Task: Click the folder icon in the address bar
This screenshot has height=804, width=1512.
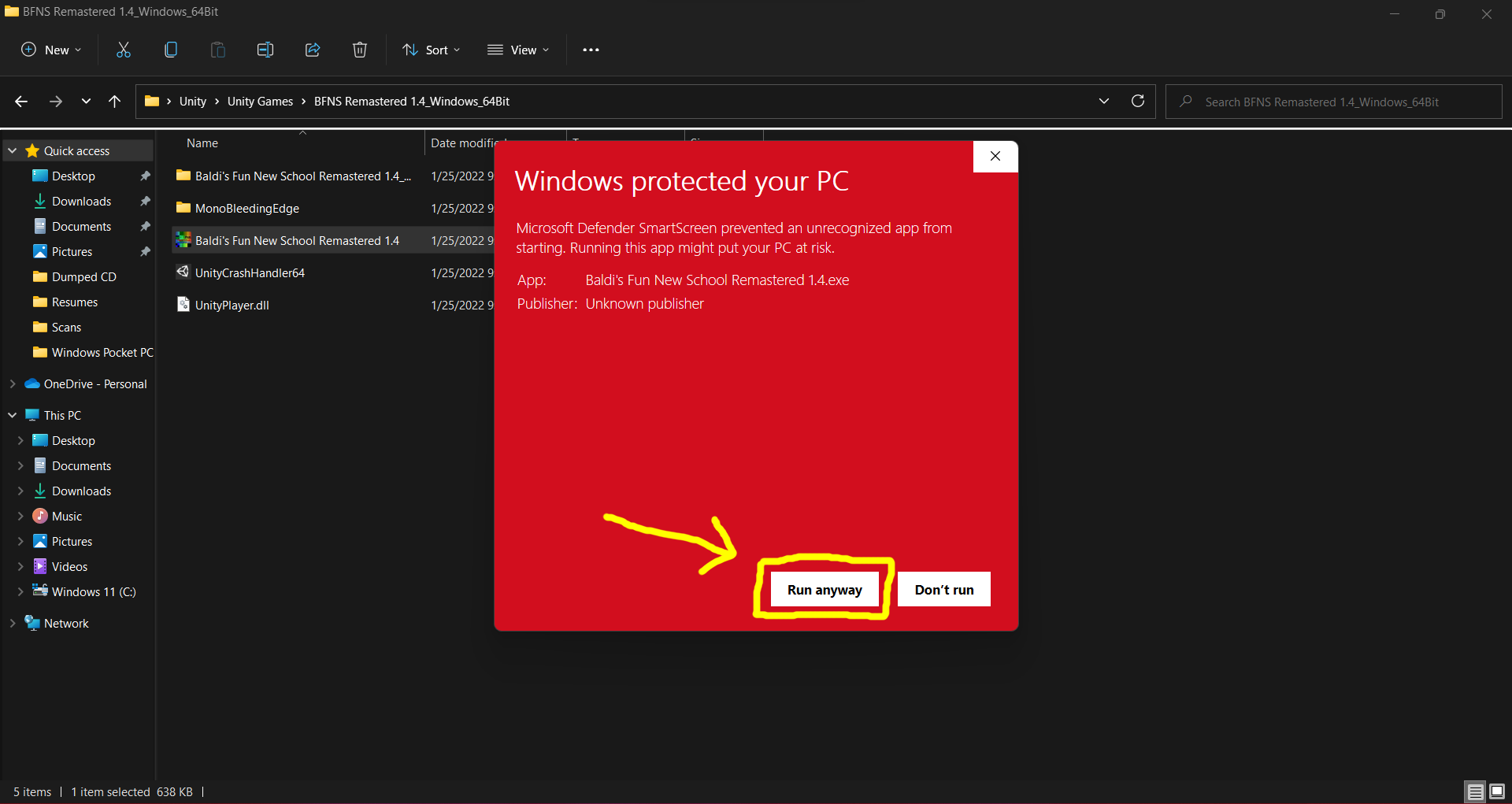Action: 152,101
